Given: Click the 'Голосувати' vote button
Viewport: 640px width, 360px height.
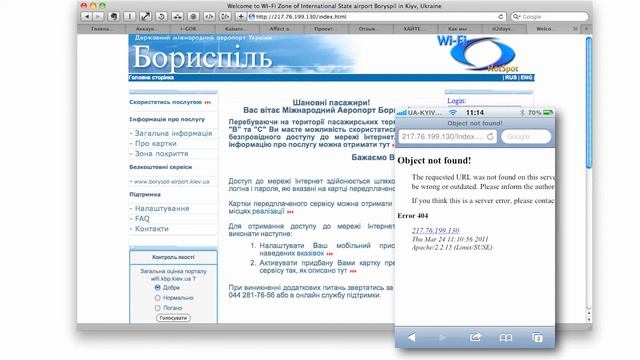Looking at the screenshot, I should (173, 318).
